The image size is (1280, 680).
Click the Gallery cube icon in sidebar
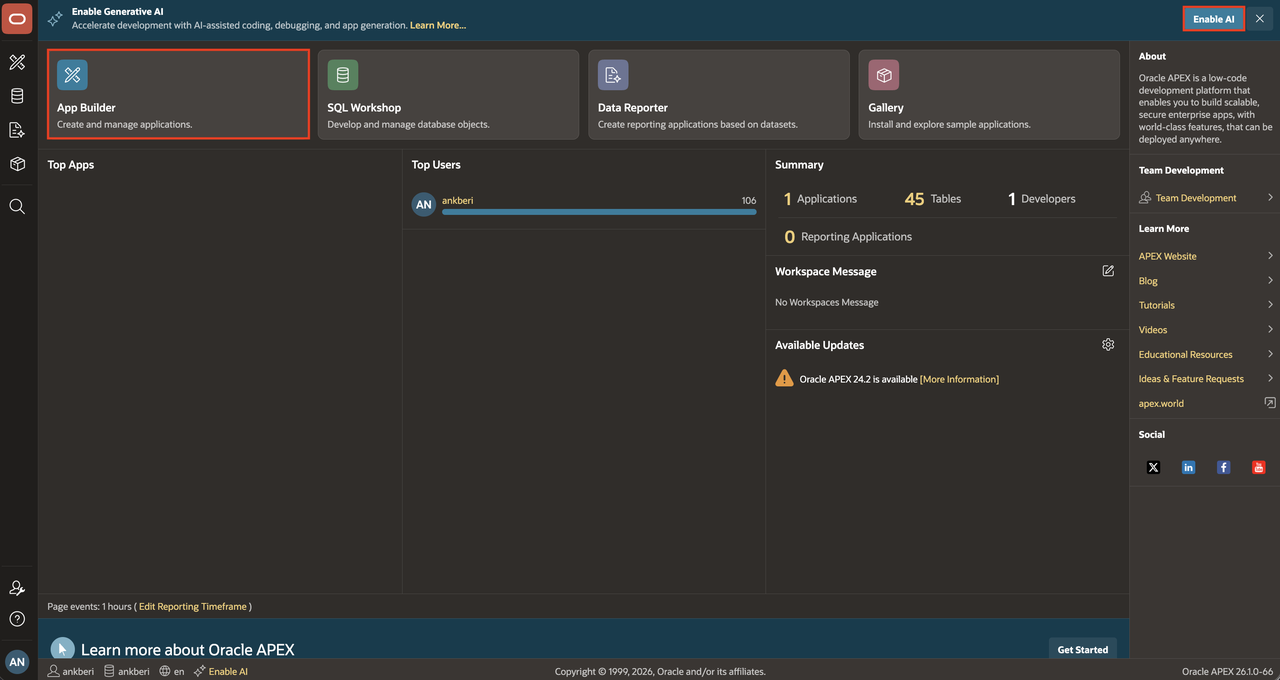pyautogui.click(x=17, y=164)
